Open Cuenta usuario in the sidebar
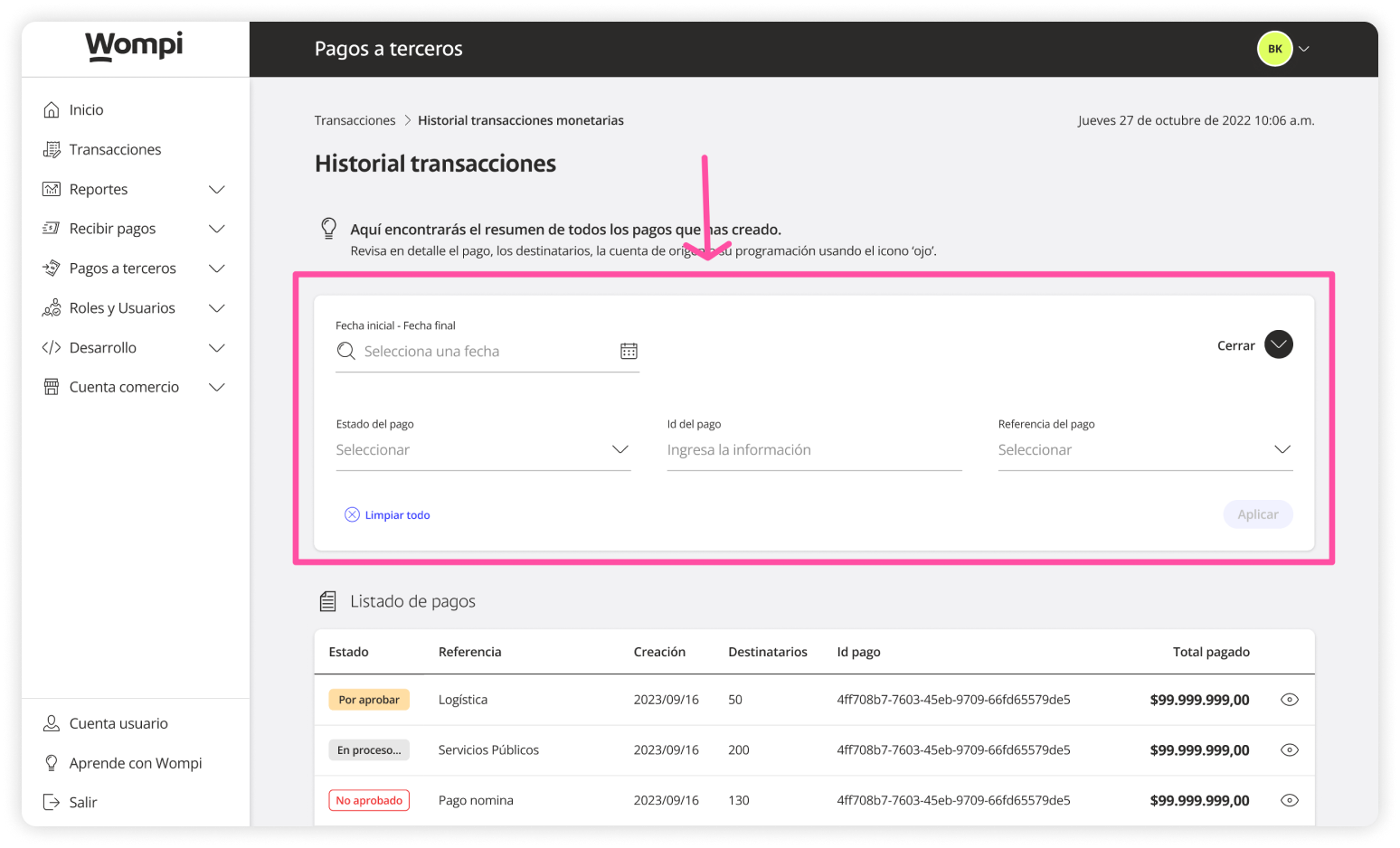Image resolution: width=1400 pixels, height=848 pixels. click(118, 723)
